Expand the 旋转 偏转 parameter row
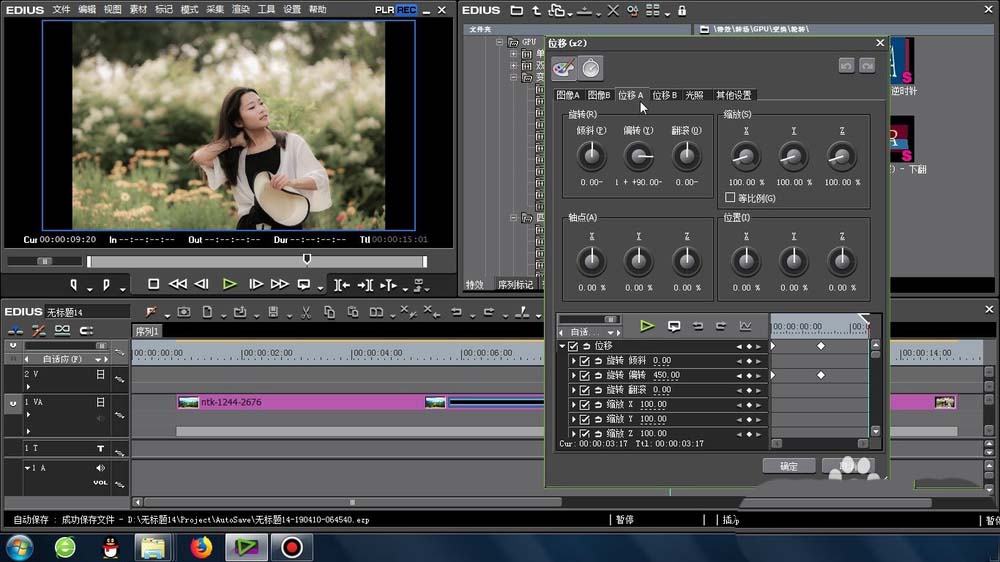This screenshot has height=562, width=1000. (574, 375)
